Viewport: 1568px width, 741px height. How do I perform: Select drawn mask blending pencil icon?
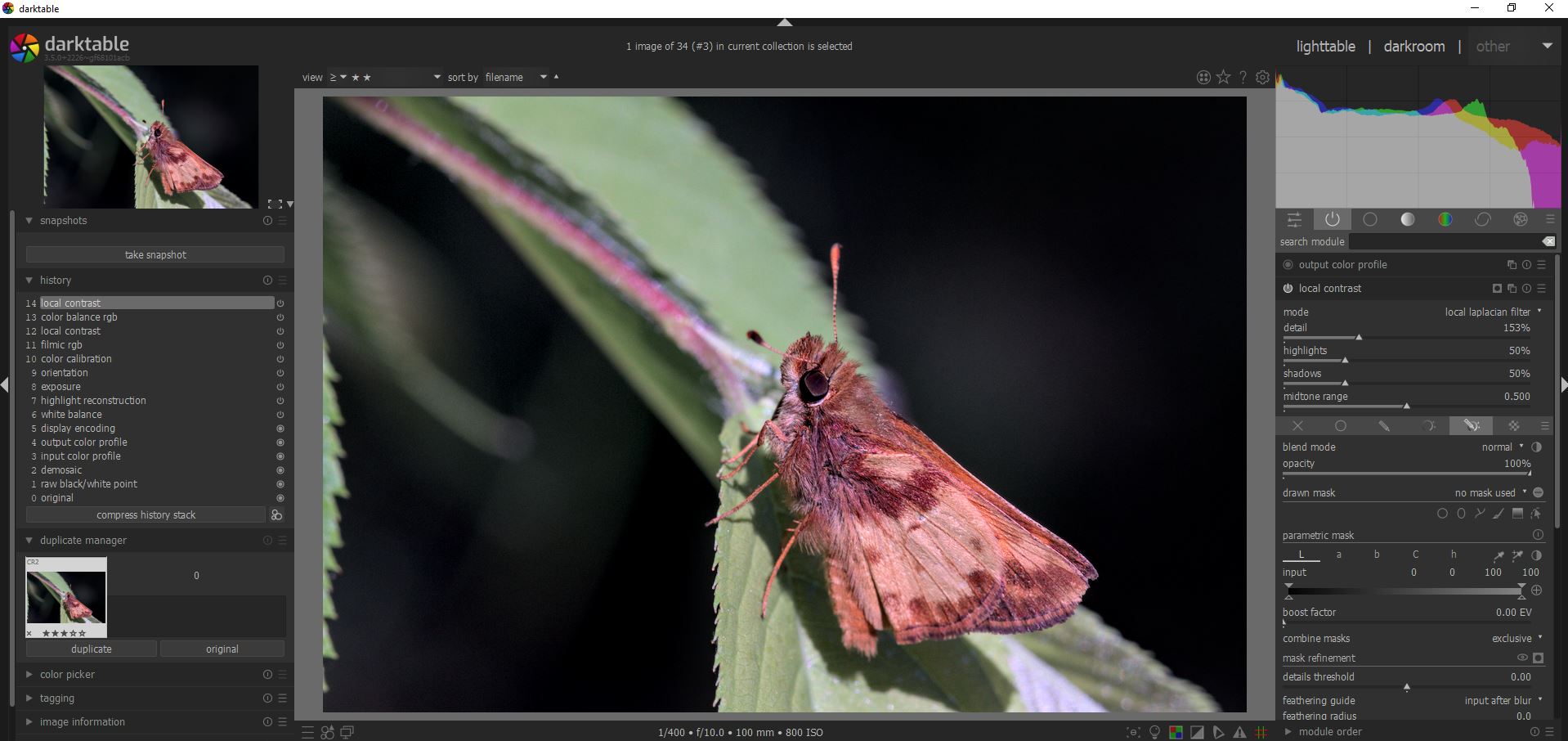[1384, 426]
